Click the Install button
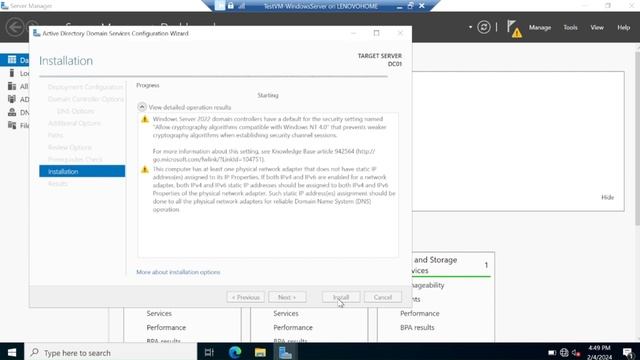 click(341, 297)
